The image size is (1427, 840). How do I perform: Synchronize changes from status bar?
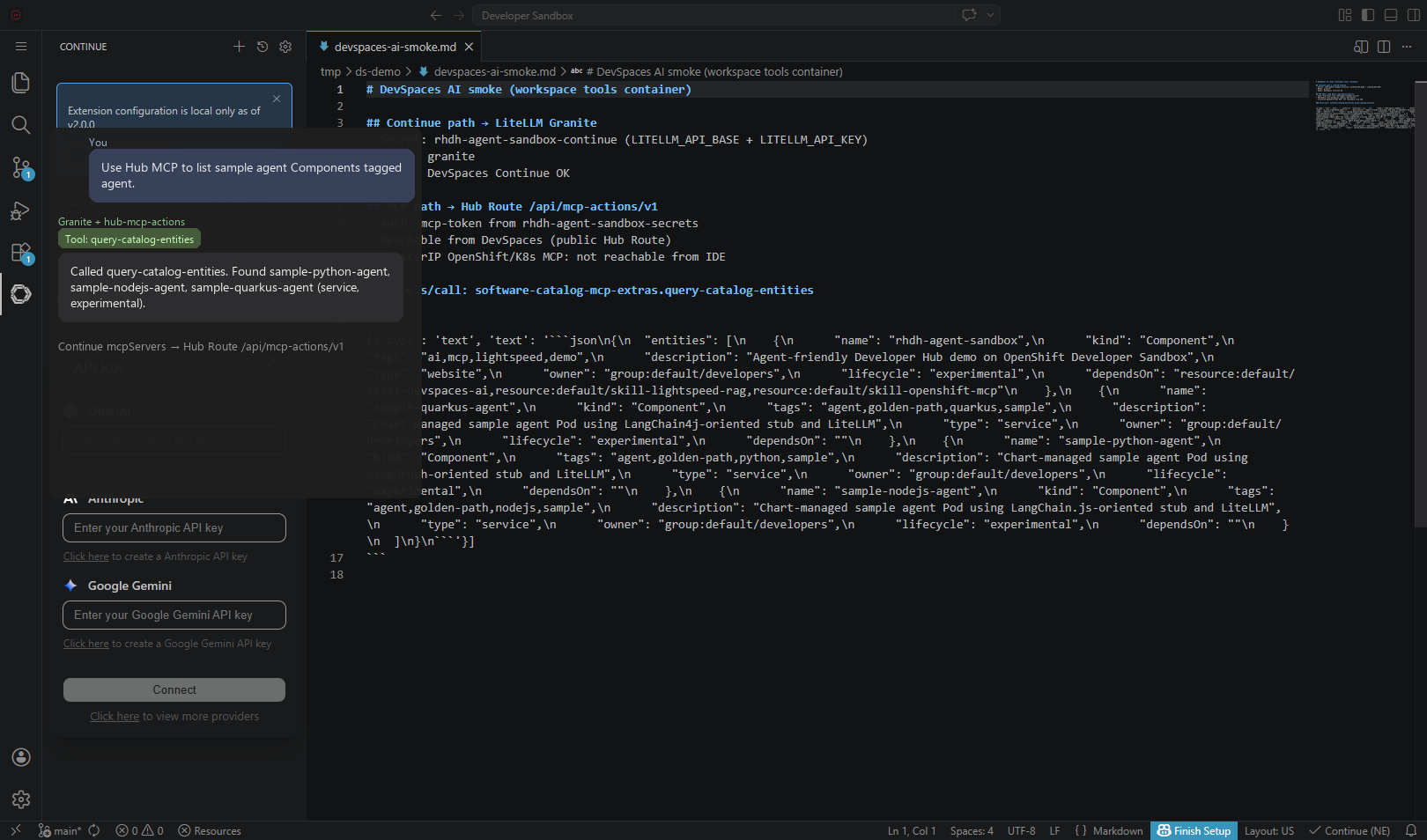[94, 830]
